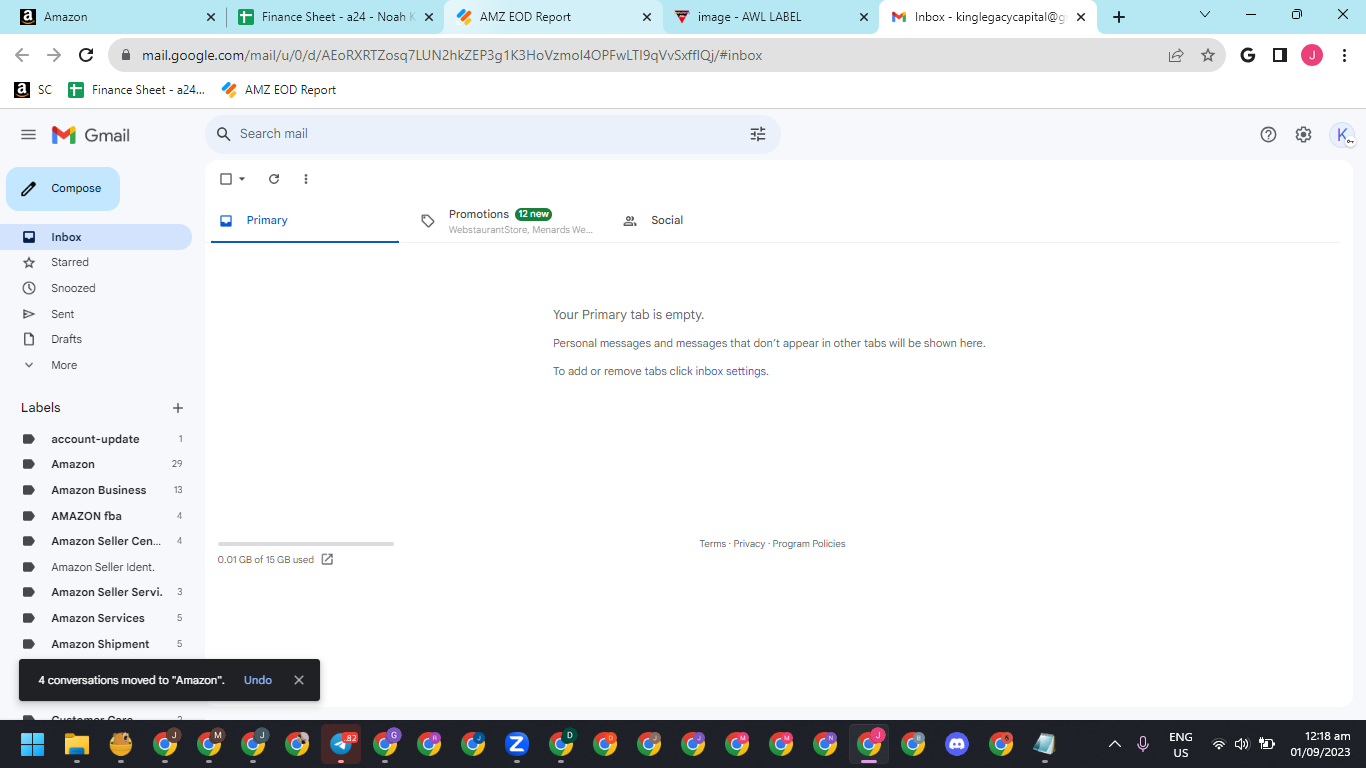Open File Explorer from the taskbar
Viewport: 1366px width, 768px height.
[77, 744]
